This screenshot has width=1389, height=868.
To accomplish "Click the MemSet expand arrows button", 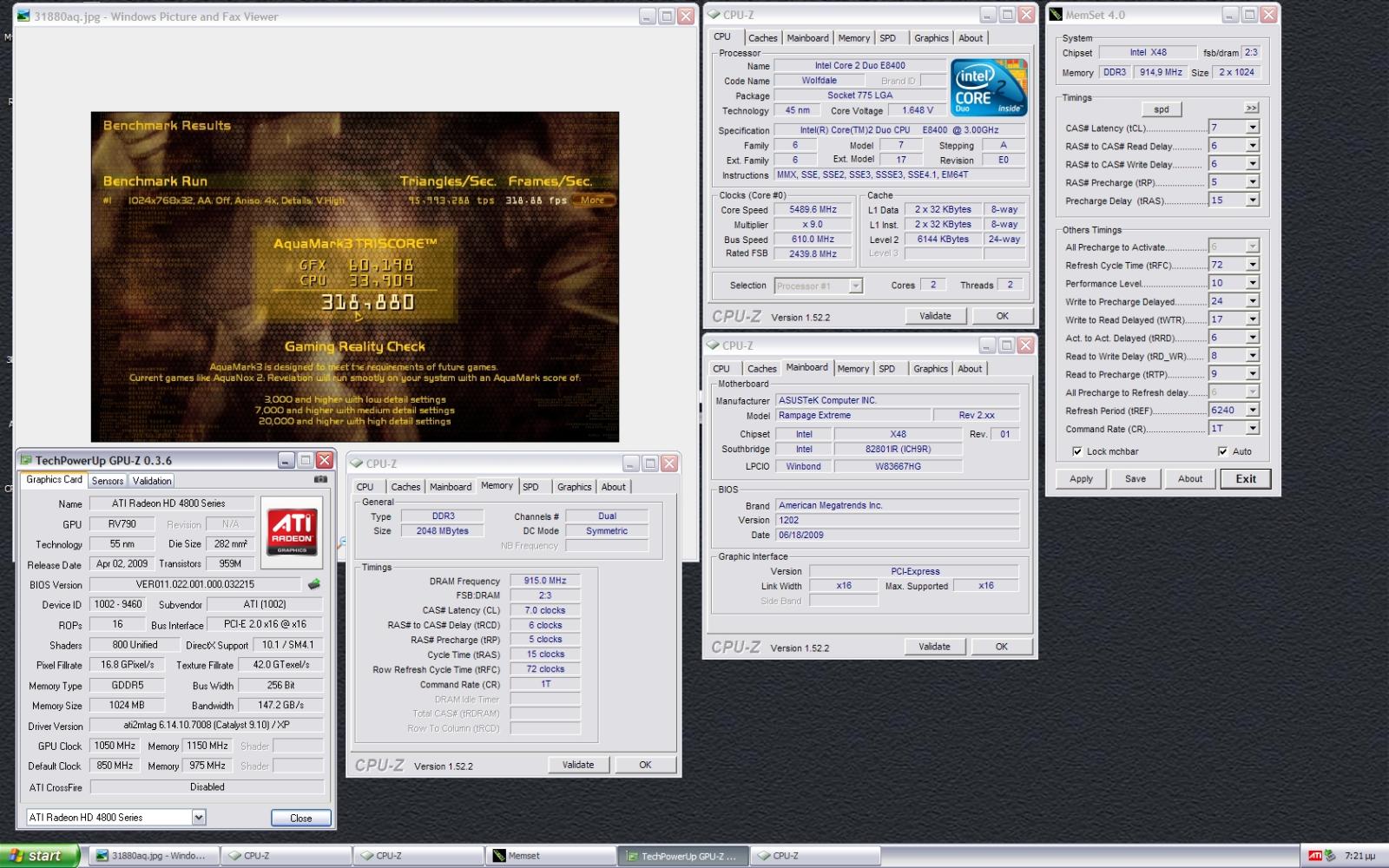I will coord(1251,108).
